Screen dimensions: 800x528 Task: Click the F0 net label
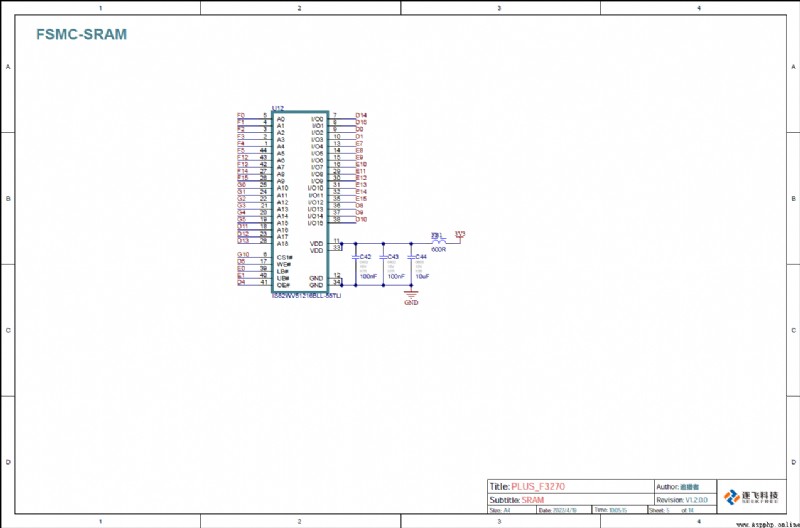tap(241, 115)
